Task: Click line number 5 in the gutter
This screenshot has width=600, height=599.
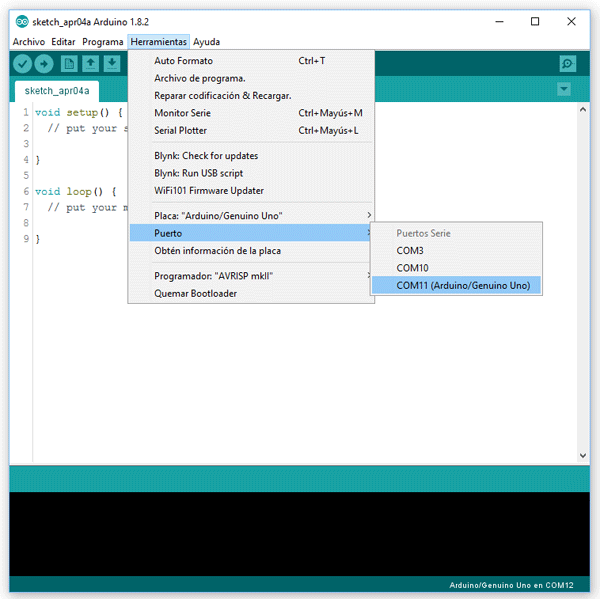Action: coord(26,175)
